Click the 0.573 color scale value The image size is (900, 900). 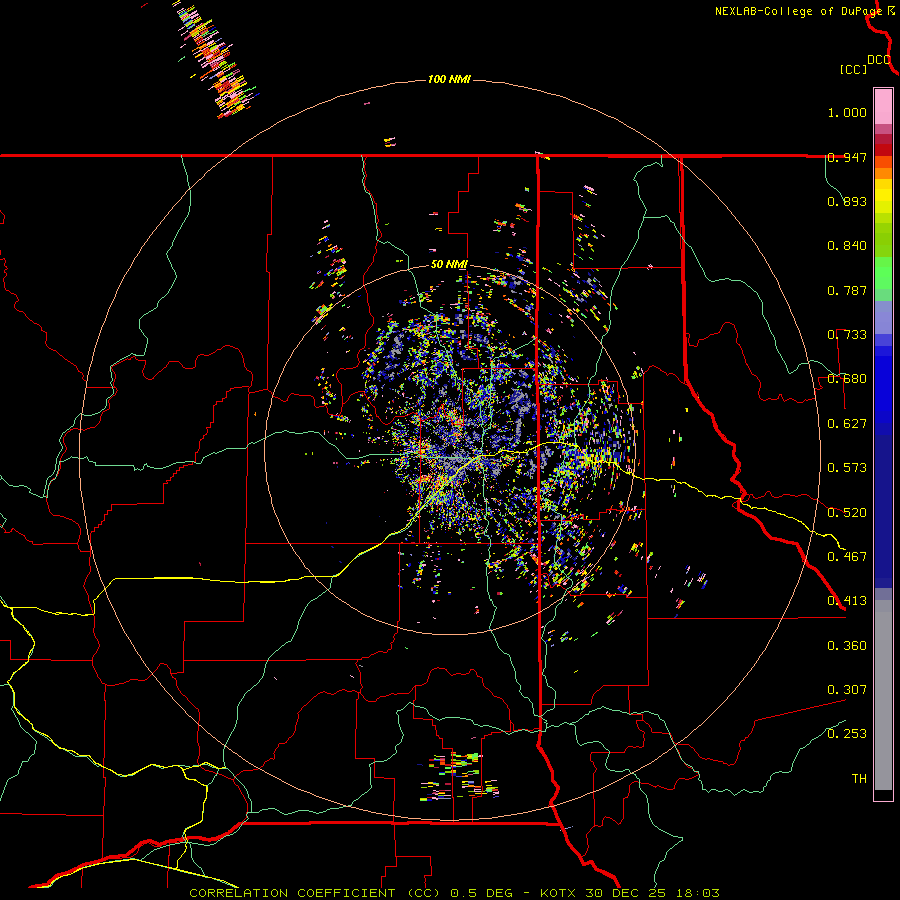(x=847, y=468)
